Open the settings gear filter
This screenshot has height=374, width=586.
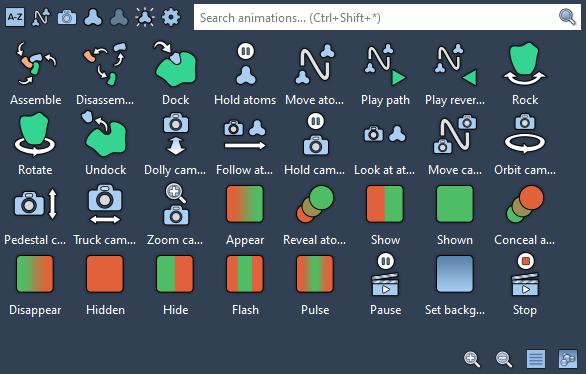(171, 17)
